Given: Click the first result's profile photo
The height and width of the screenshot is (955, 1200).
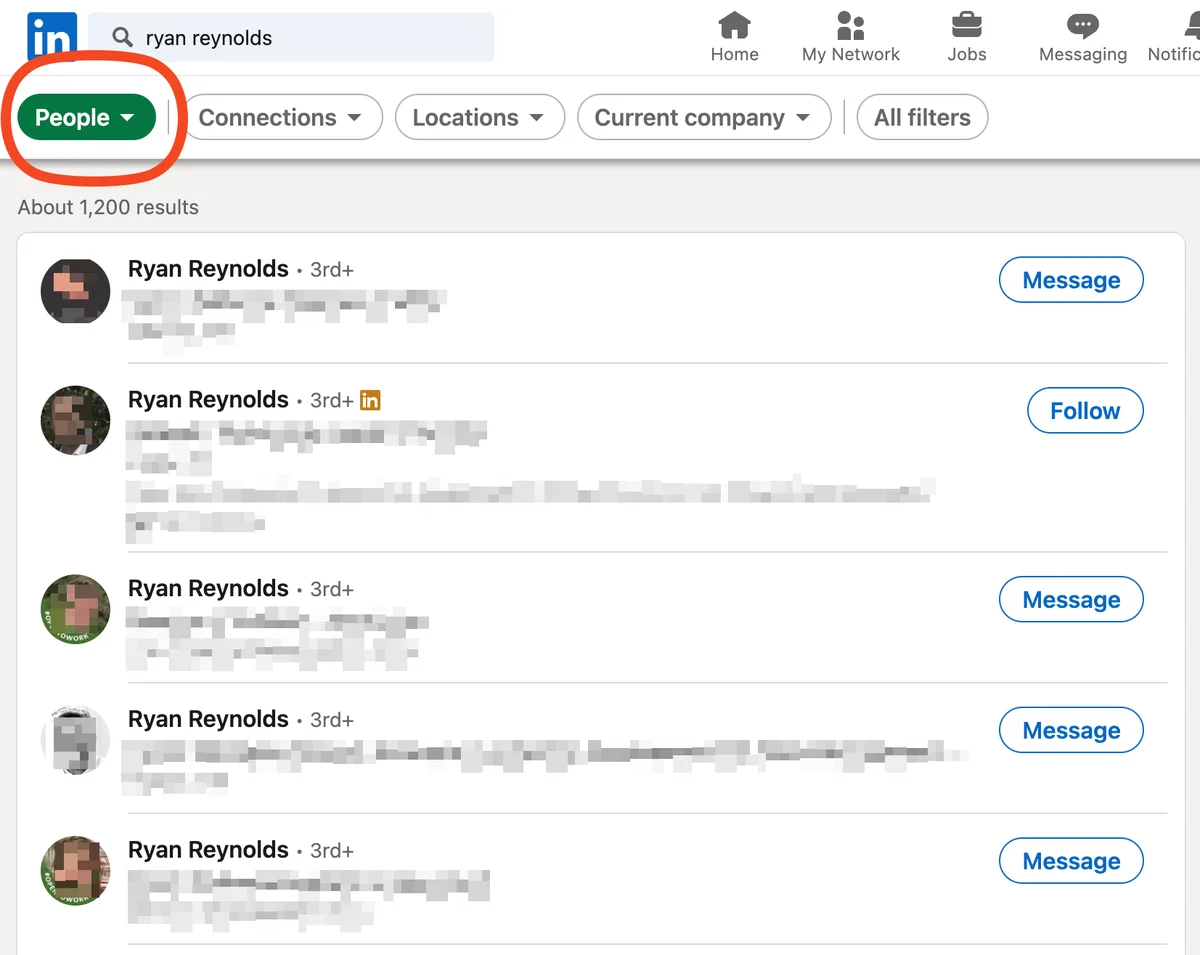Looking at the screenshot, I should pos(75,291).
